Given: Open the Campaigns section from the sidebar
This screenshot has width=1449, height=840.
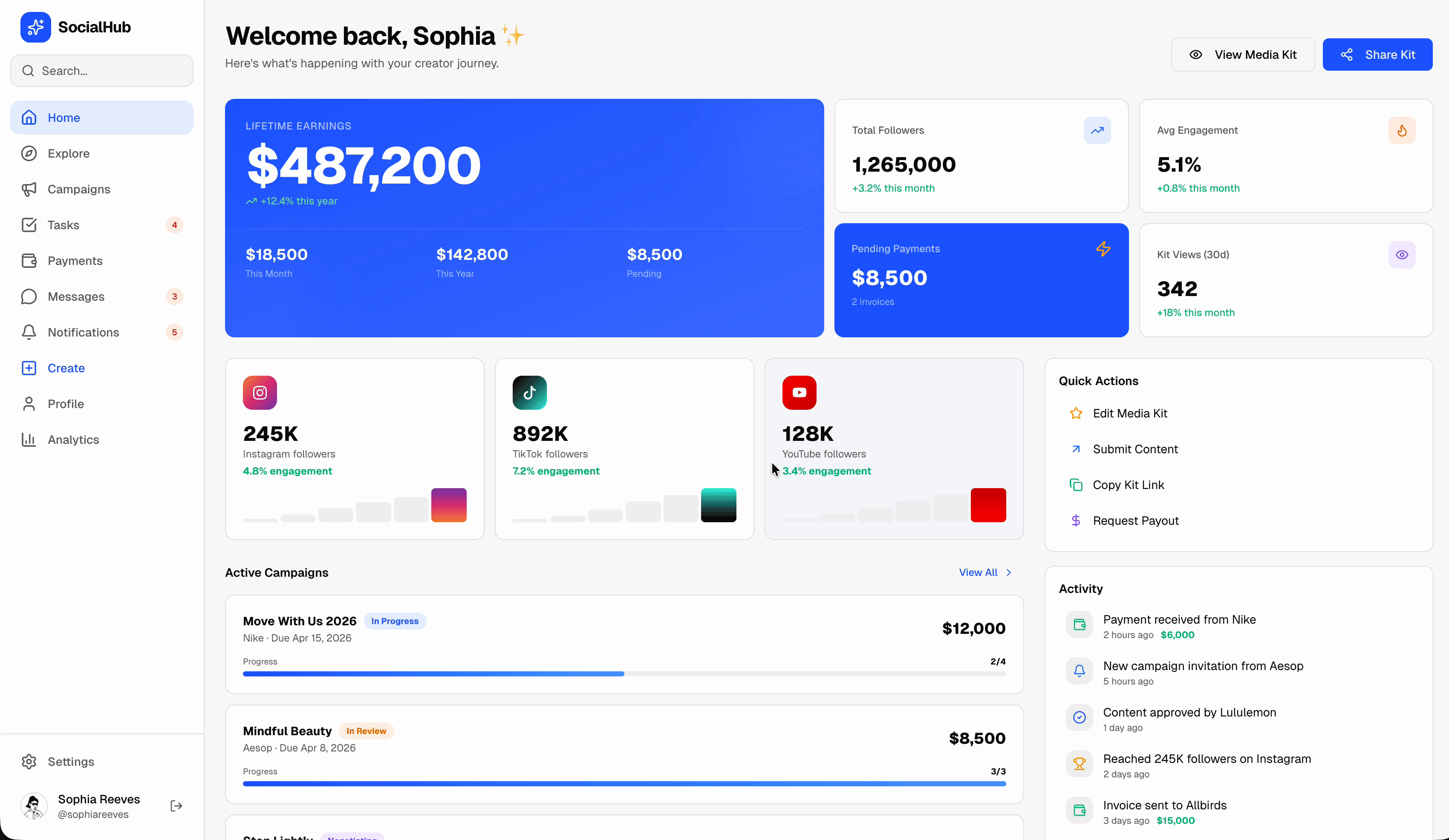Looking at the screenshot, I should point(79,189).
